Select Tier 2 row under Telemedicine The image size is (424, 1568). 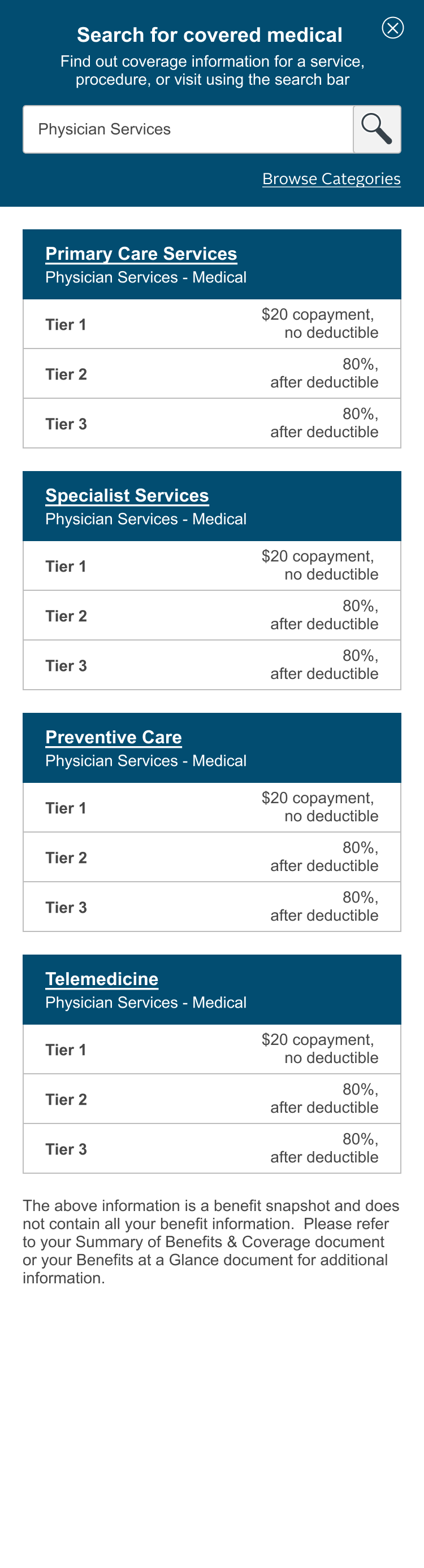pos(211,1099)
